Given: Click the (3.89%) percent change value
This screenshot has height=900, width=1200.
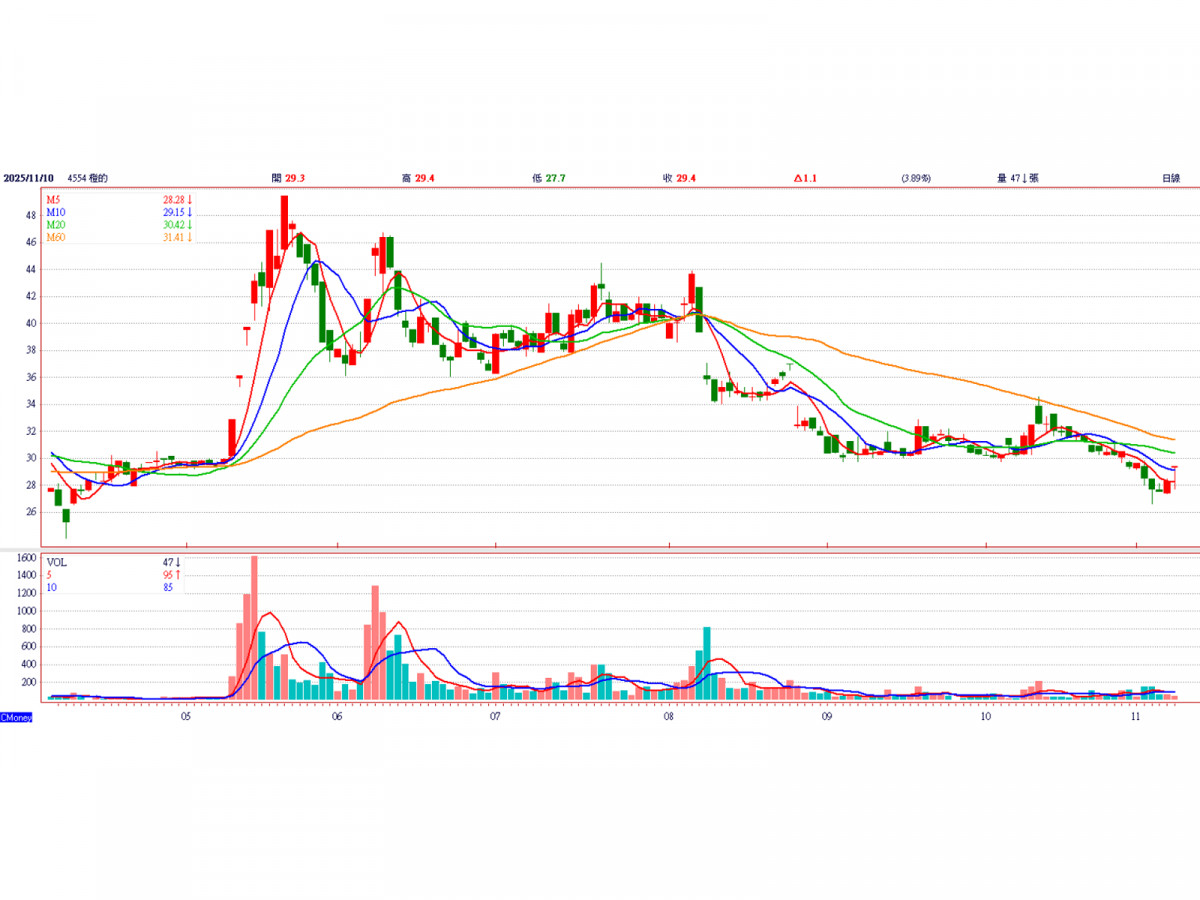Looking at the screenshot, I should (x=915, y=178).
